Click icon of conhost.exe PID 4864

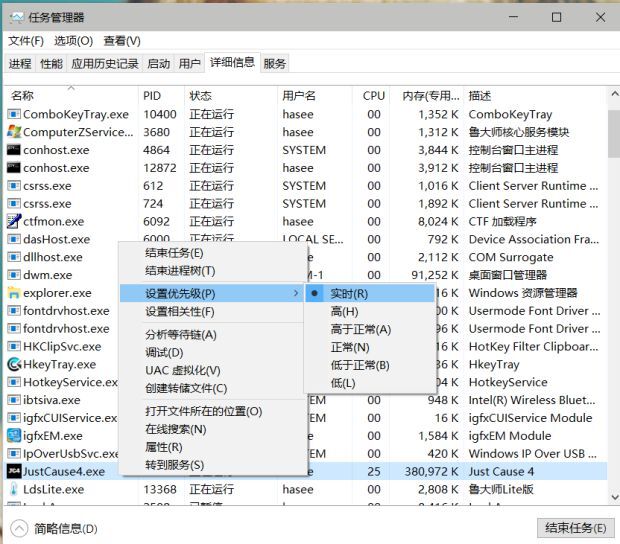(x=14, y=150)
